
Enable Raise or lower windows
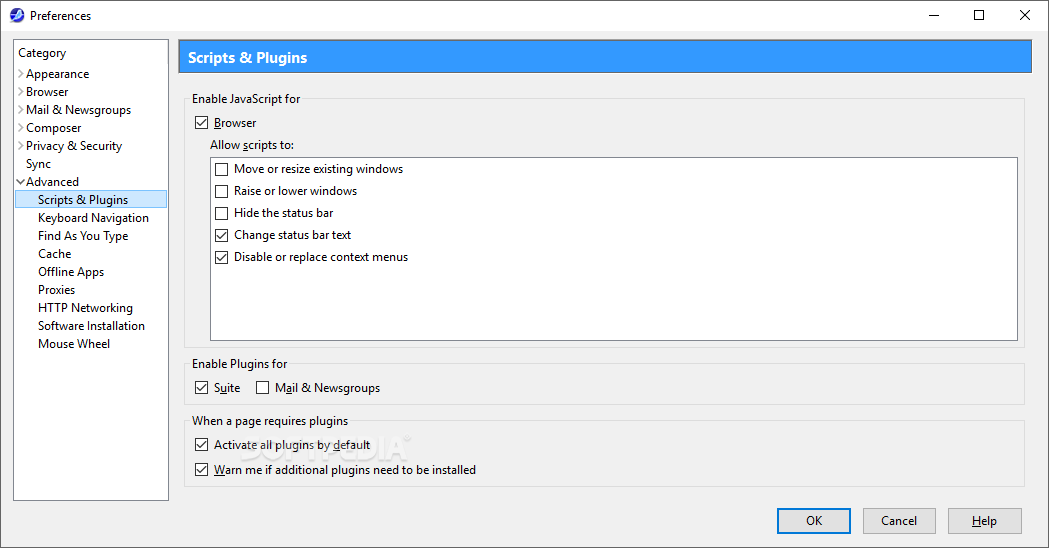coord(221,191)
